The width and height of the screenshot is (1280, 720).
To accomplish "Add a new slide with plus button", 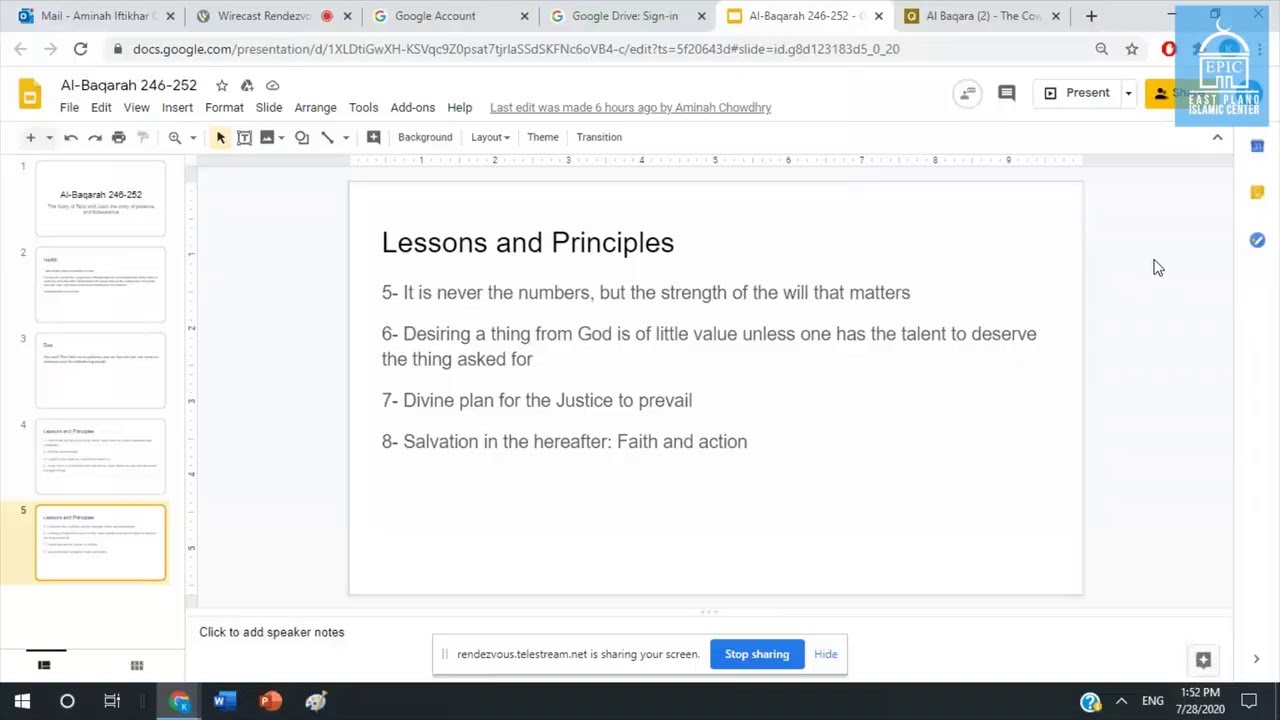I will (30, 137).
